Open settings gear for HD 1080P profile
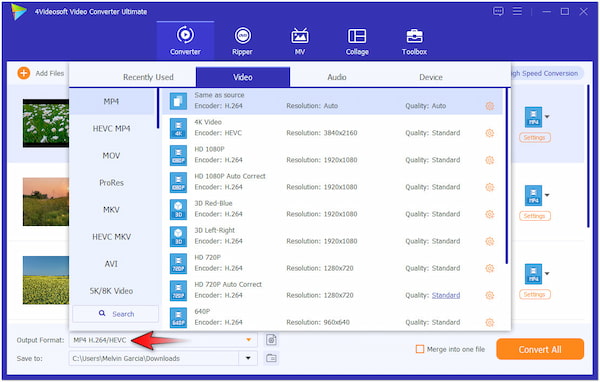Screen dimensions: 600x382 [x=489, y=160]
